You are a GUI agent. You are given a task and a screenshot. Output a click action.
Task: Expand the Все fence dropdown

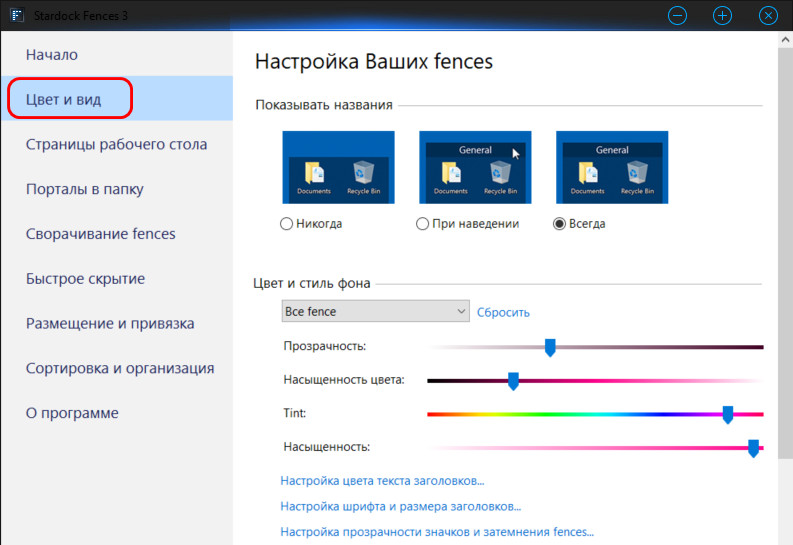coord(375,311)
